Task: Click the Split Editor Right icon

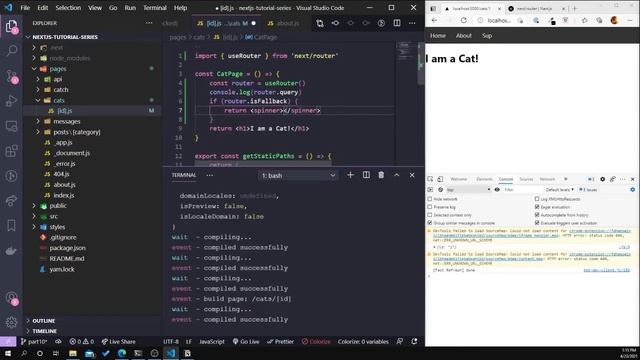Action: click(397, 23)
